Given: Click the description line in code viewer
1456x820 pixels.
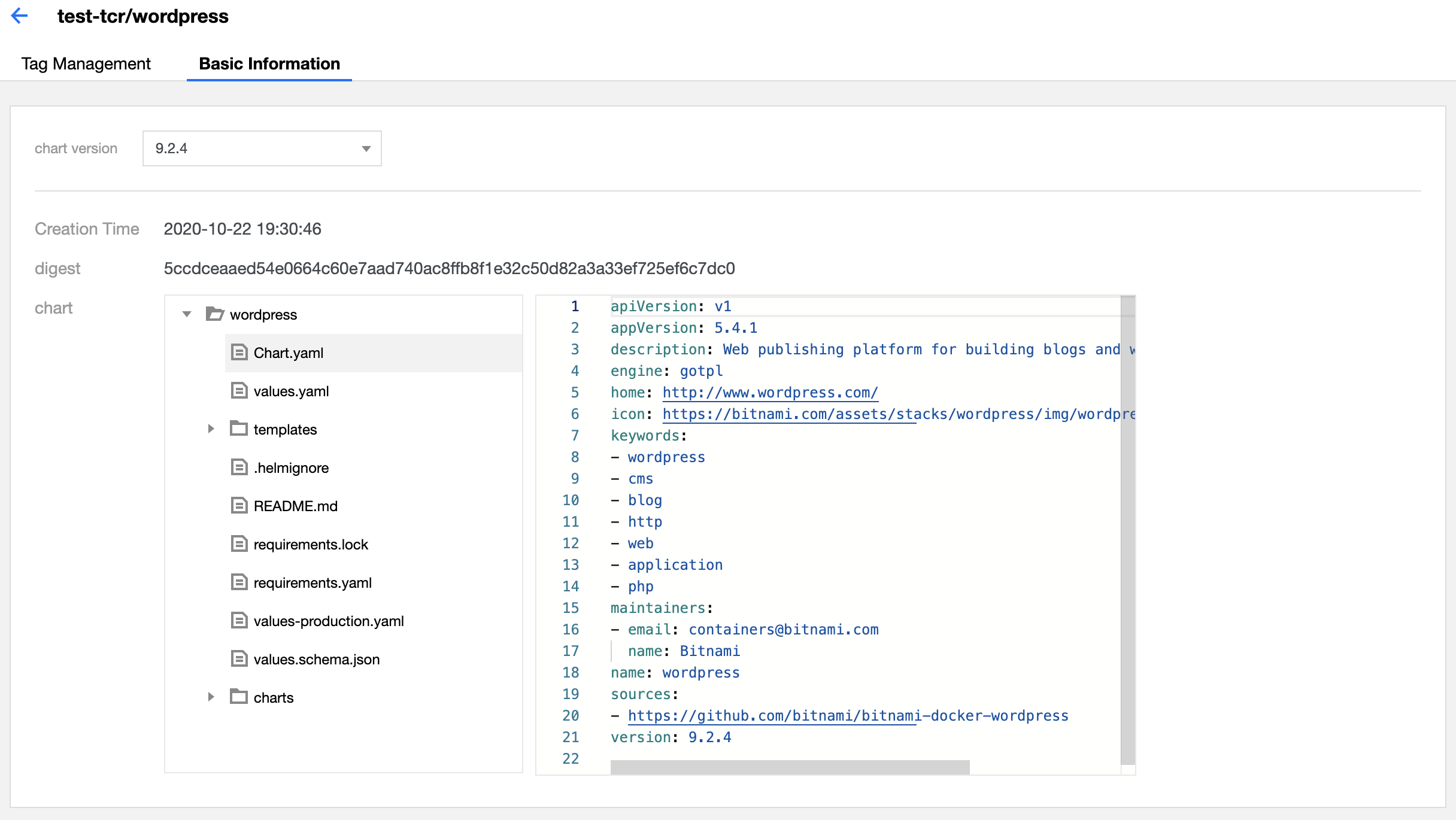Looking at the screenshot, I should tap(872, 350).
